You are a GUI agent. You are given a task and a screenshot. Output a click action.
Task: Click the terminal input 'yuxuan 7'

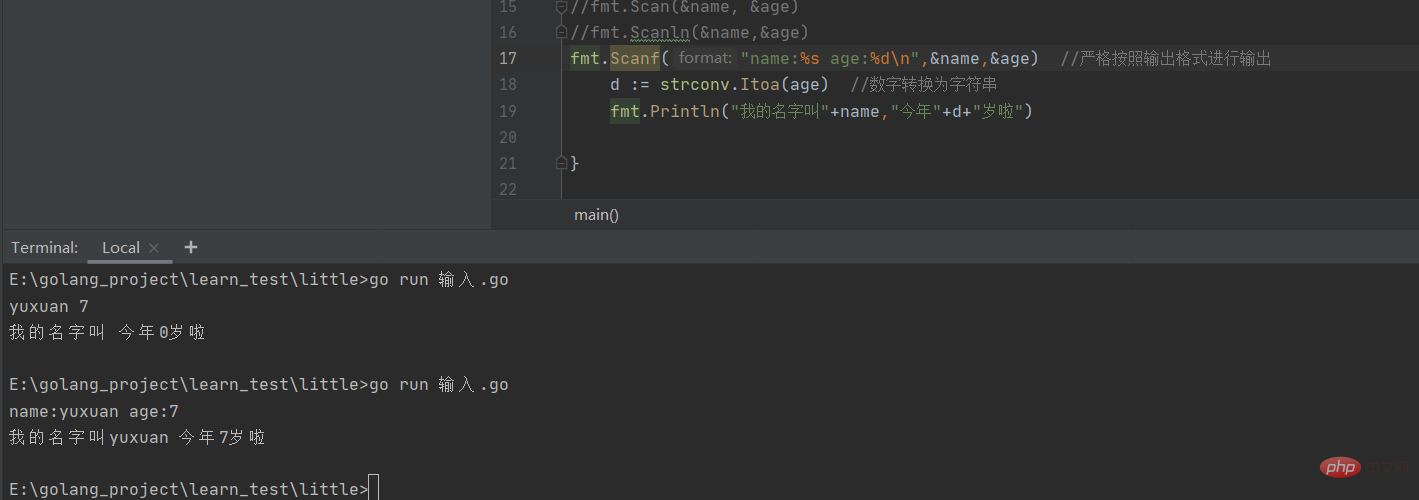coord(49,306)
